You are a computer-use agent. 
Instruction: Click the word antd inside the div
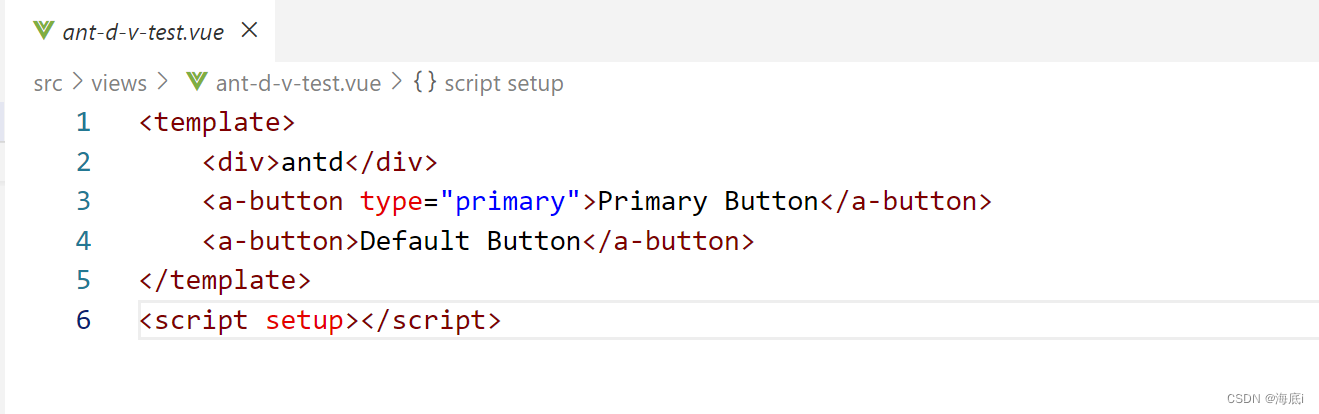[x=313, y=162]
